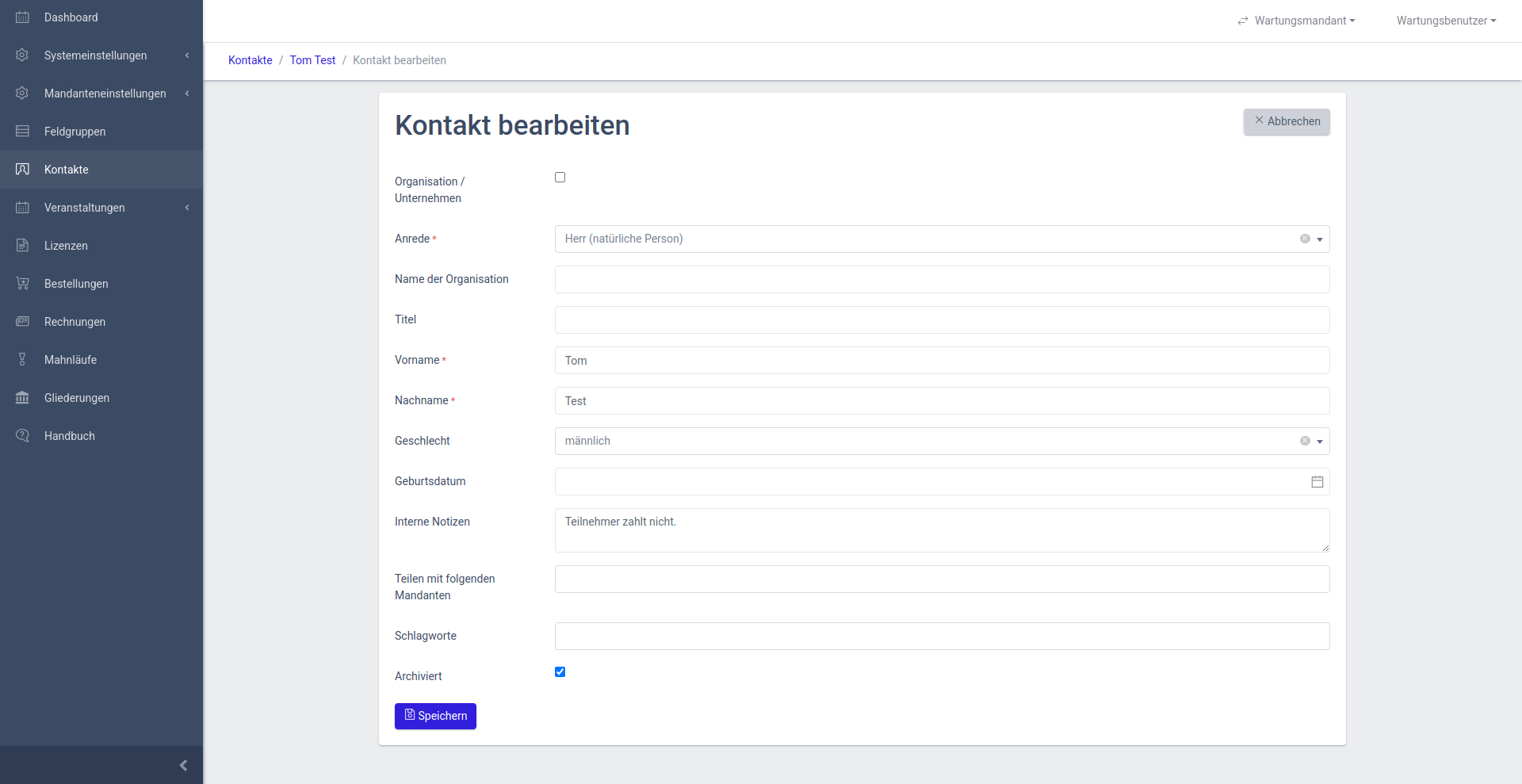Click the Bestellungen shopping cart icon
Image resolution: width=1522 pixels, height=784 pixels.
[22, 284]
